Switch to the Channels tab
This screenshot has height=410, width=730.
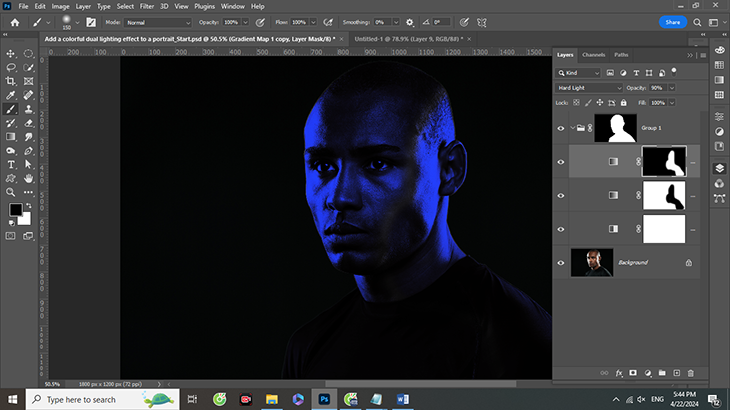point(593,54)
